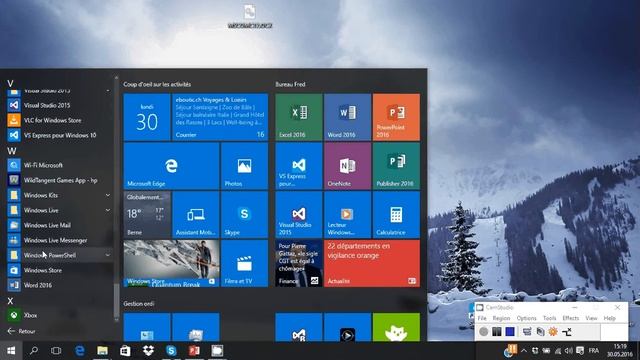This screenshot has width=640, height=360.
Task: Open WildTangent Games App - hp
Action: click(x=59, y=180)
